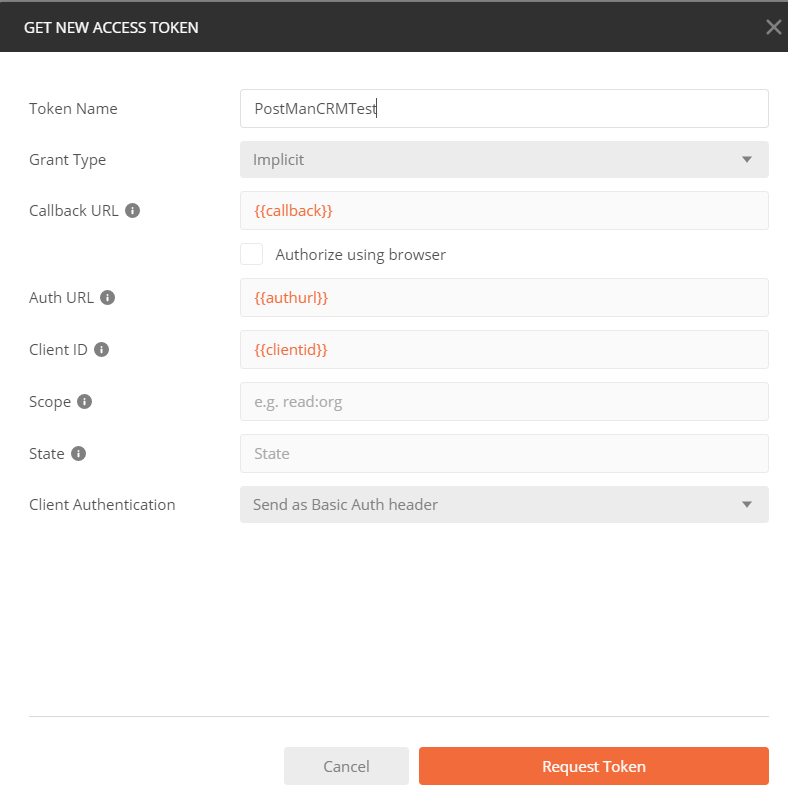
Task: Open the Grant Type dropdown
Action: (503, 160)
